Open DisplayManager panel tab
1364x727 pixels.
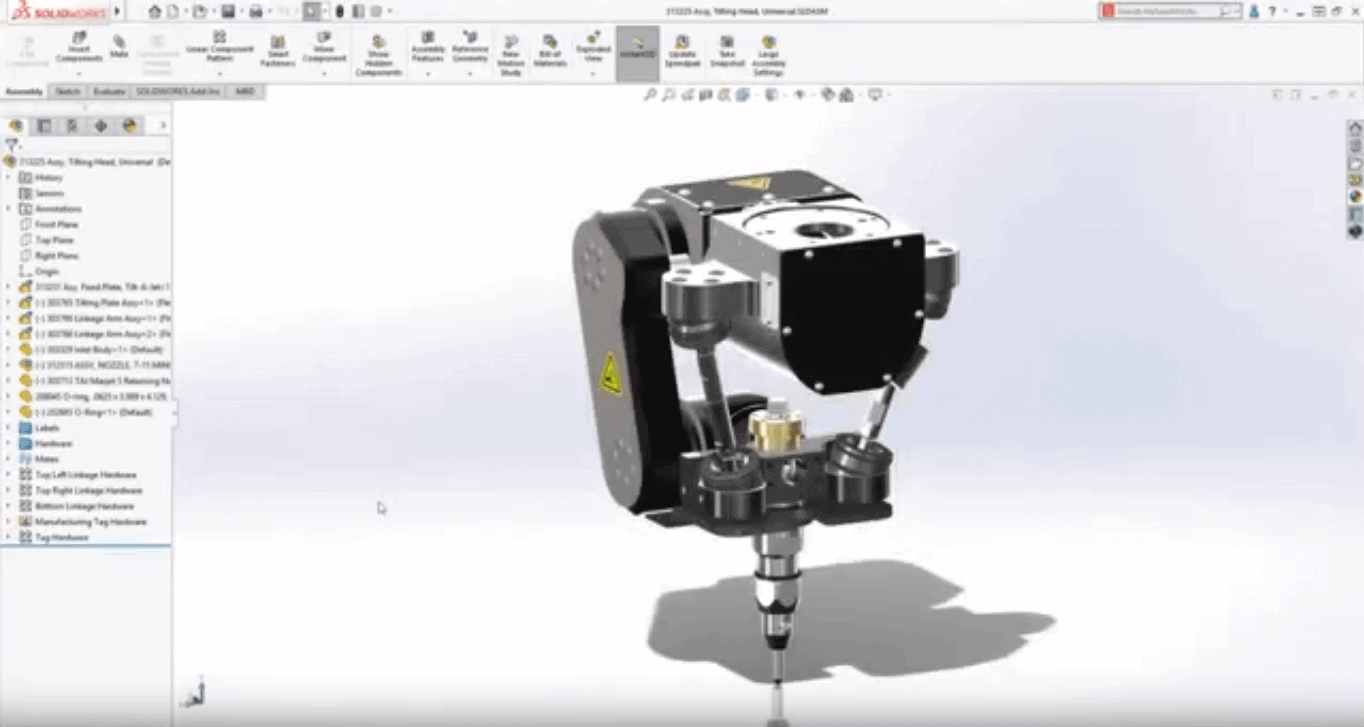point(130,126)
